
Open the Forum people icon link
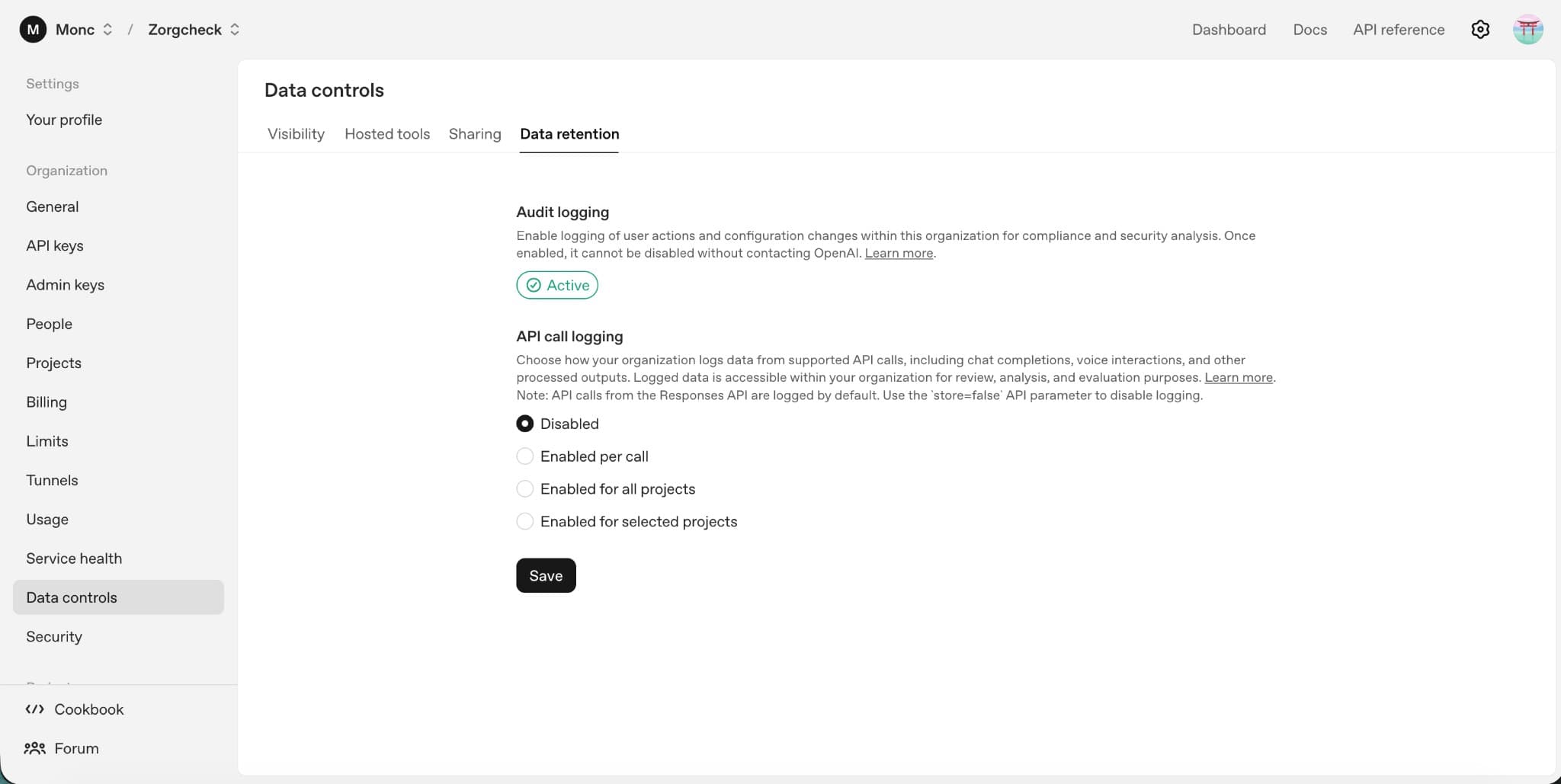coord(35,748)
